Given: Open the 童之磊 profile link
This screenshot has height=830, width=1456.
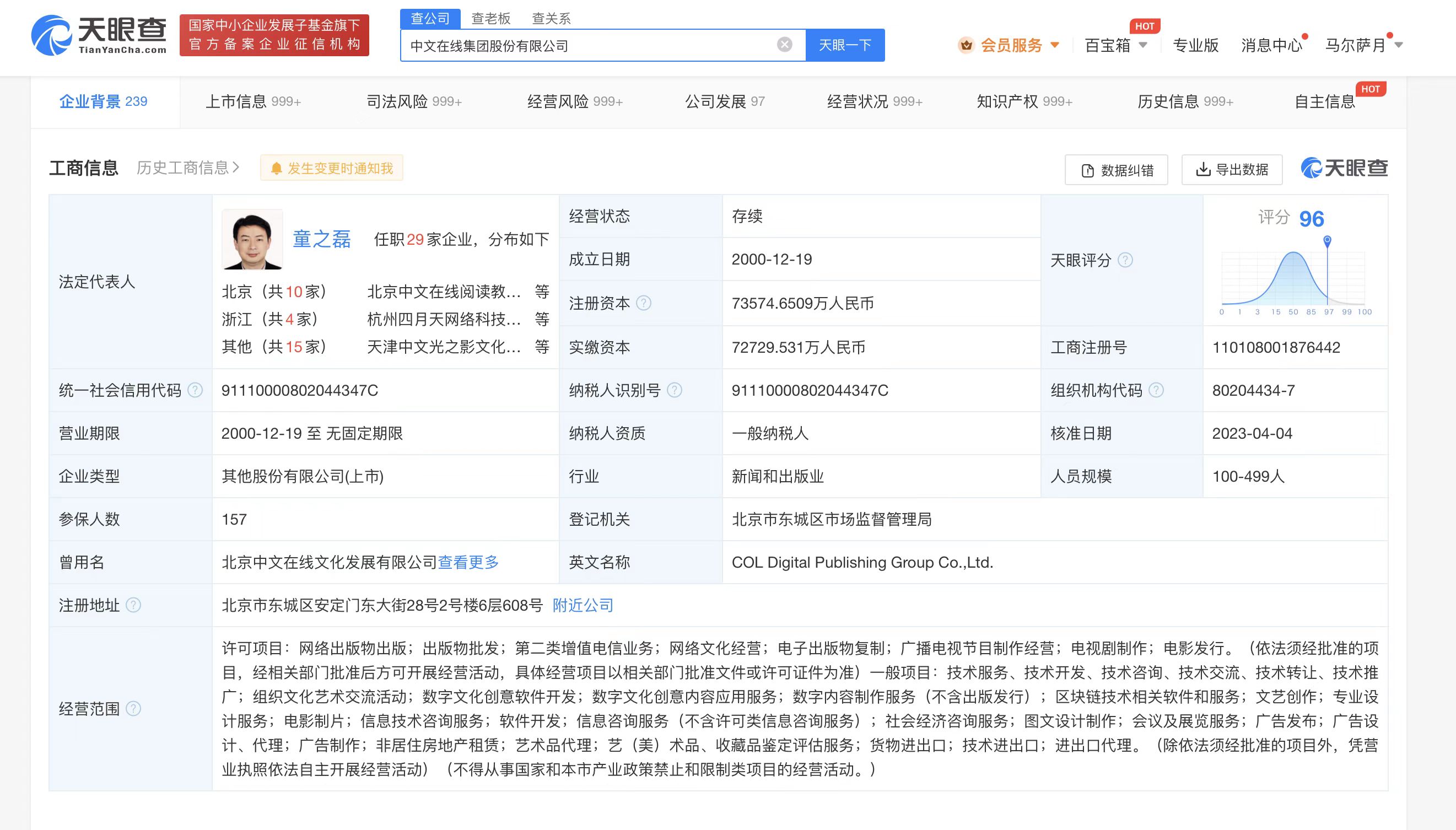Looking at the screenshot, I should click(x=322, y=239).
